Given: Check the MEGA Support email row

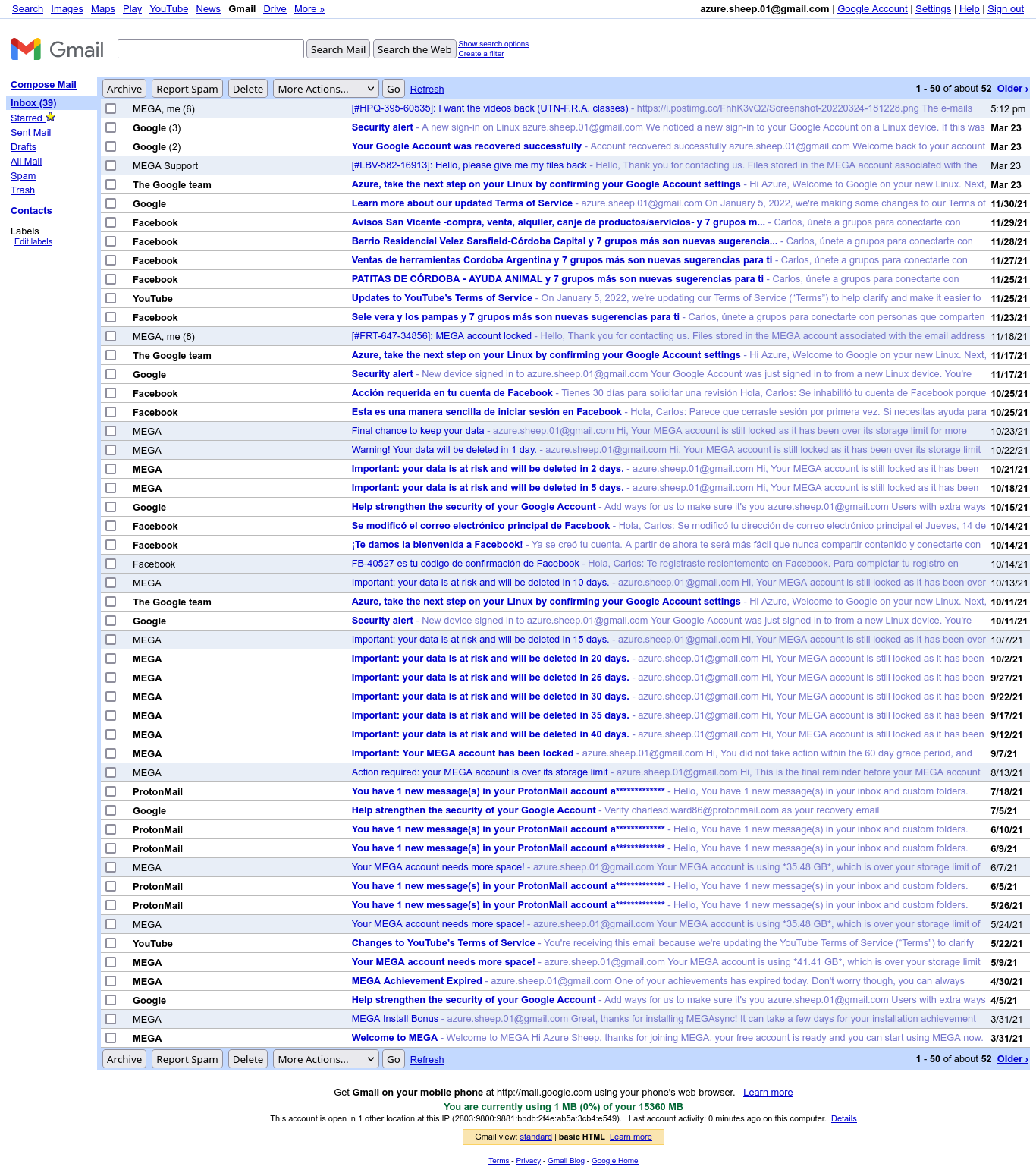Looking at the screenshot, I should click(x=111, y=165).
